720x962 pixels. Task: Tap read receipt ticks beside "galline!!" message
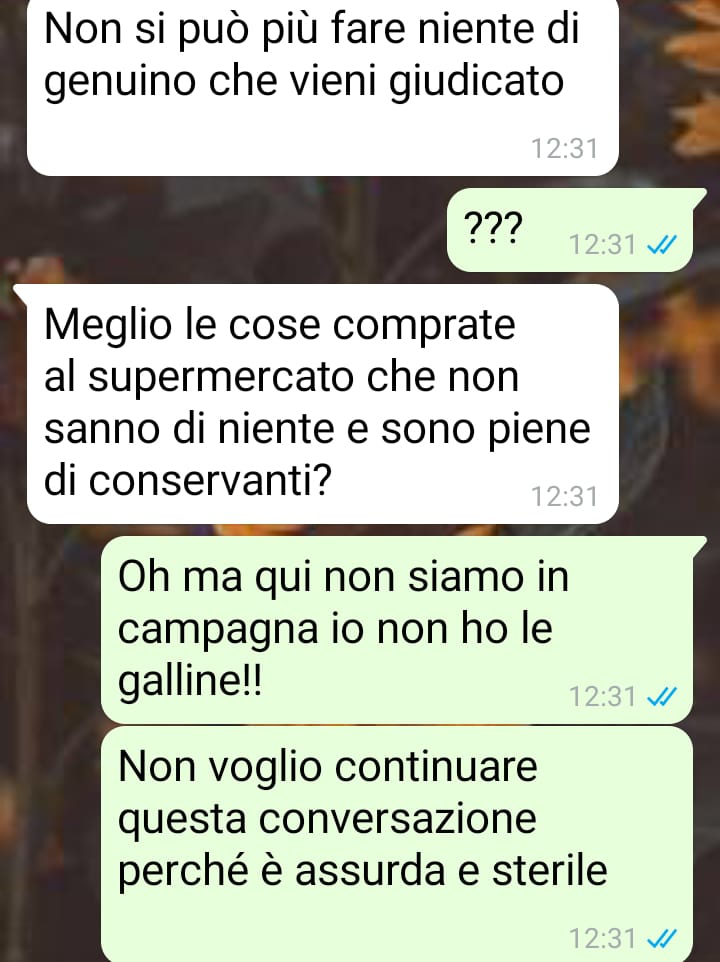662,696
